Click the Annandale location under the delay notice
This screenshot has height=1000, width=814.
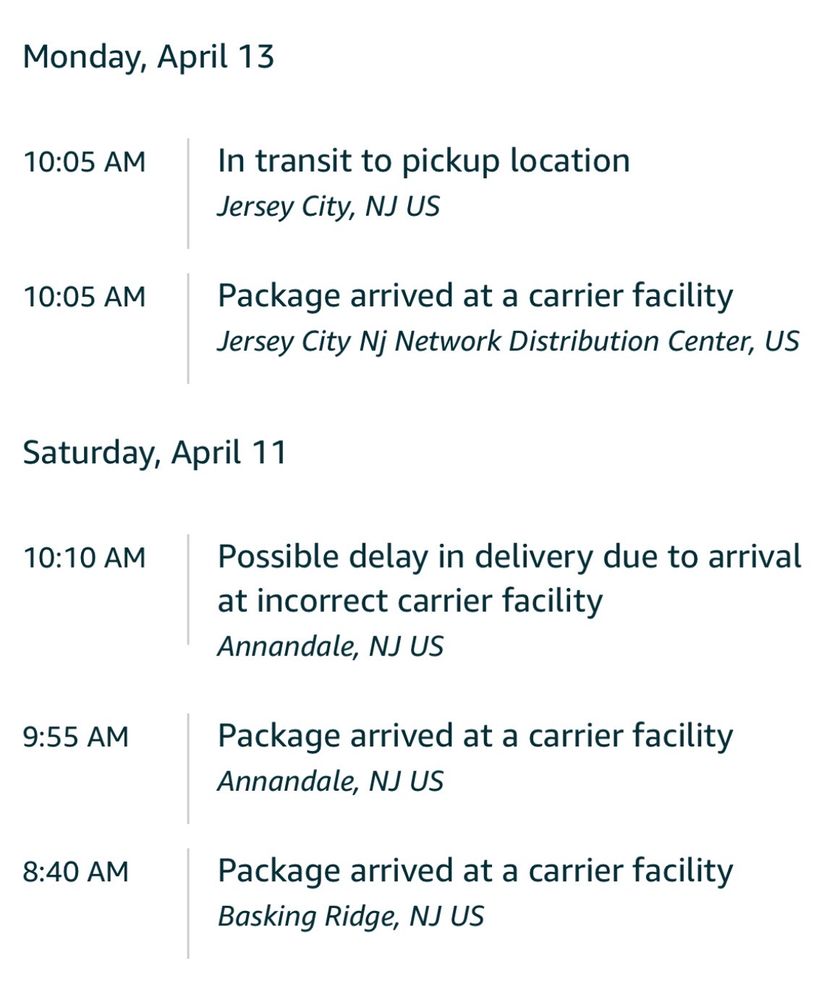coord(330,646)
